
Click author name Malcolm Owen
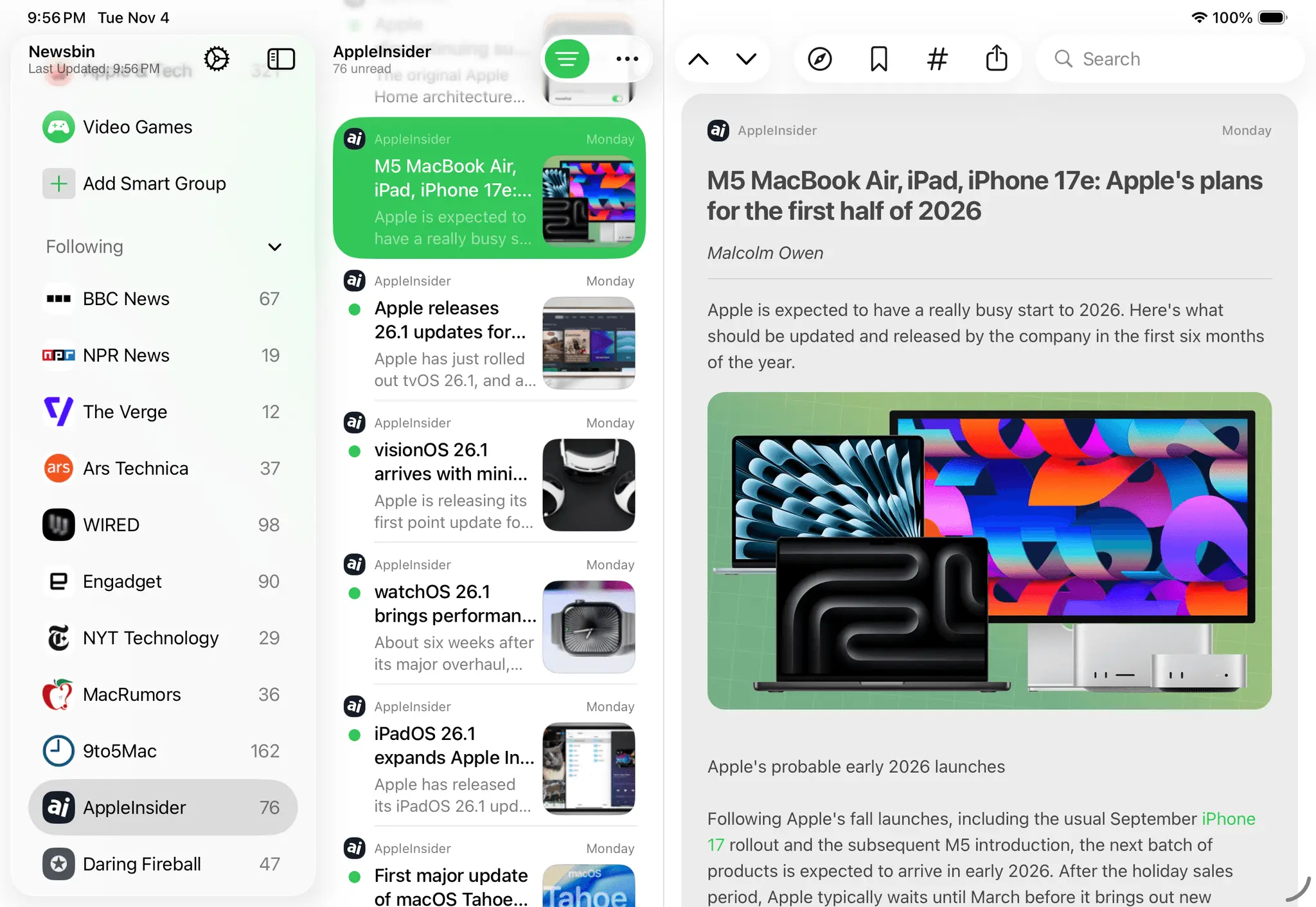click(x=765, y=253)
